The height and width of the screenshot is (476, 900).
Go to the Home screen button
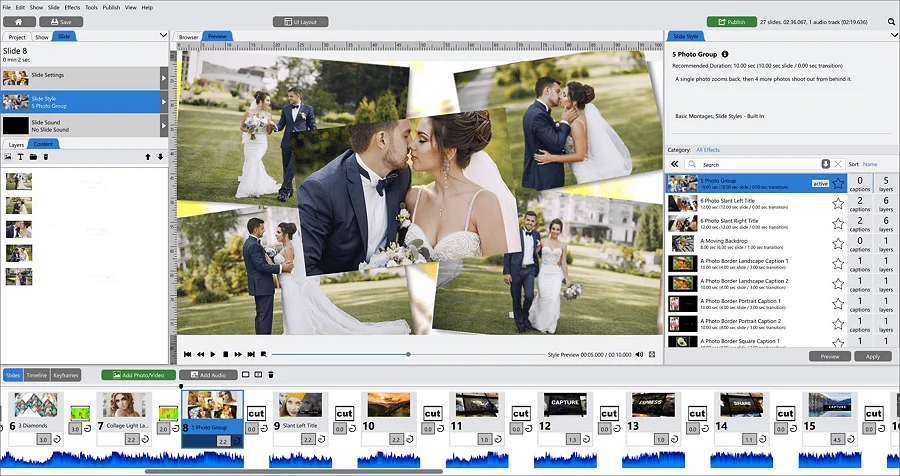(19, 22)
